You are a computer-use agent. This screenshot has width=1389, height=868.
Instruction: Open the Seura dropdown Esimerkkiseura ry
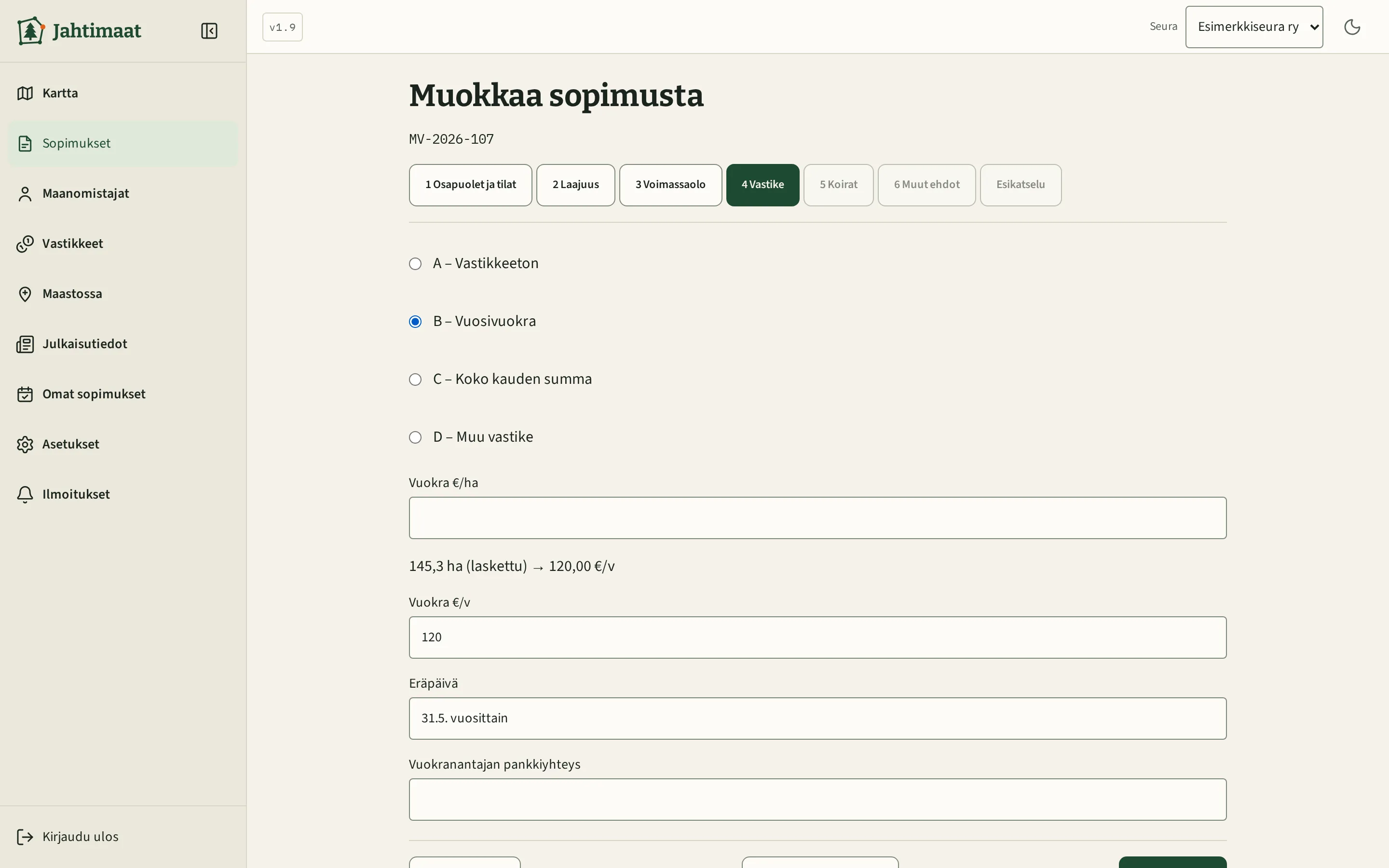point(1254,27)
